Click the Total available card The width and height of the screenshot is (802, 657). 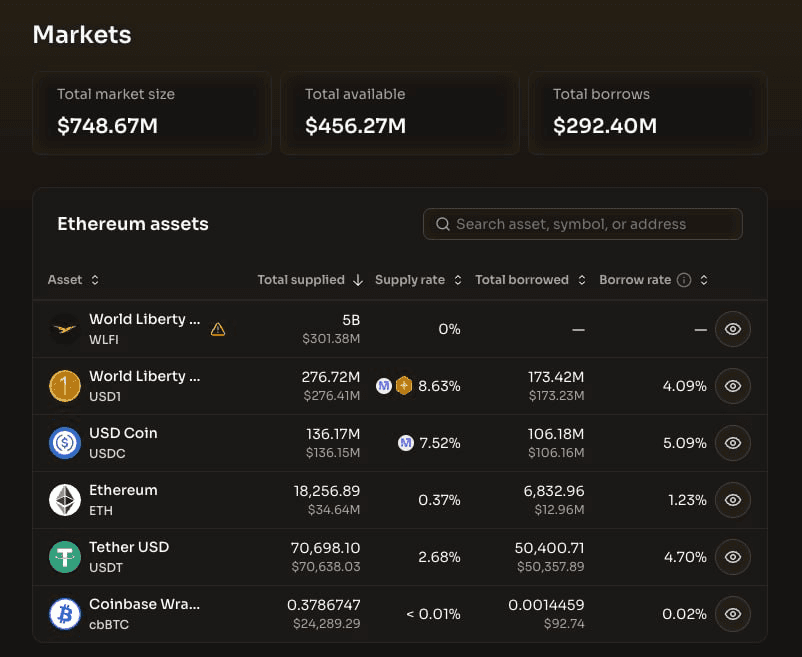coord(399,113)
